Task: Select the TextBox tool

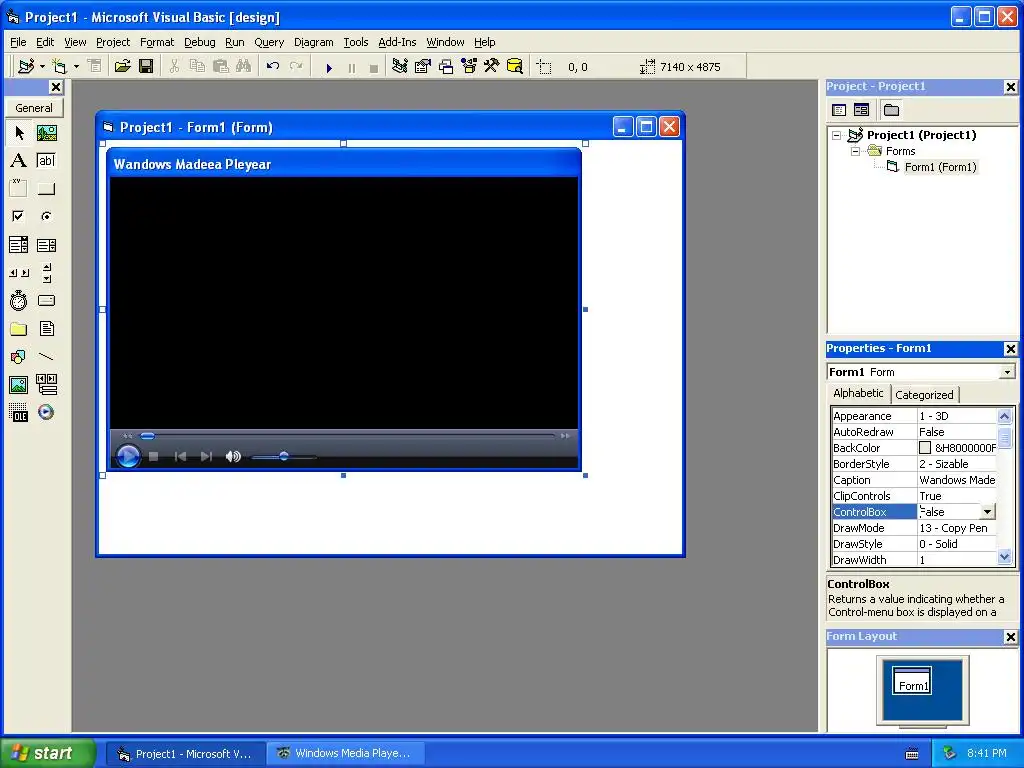Action: [46, 161]
